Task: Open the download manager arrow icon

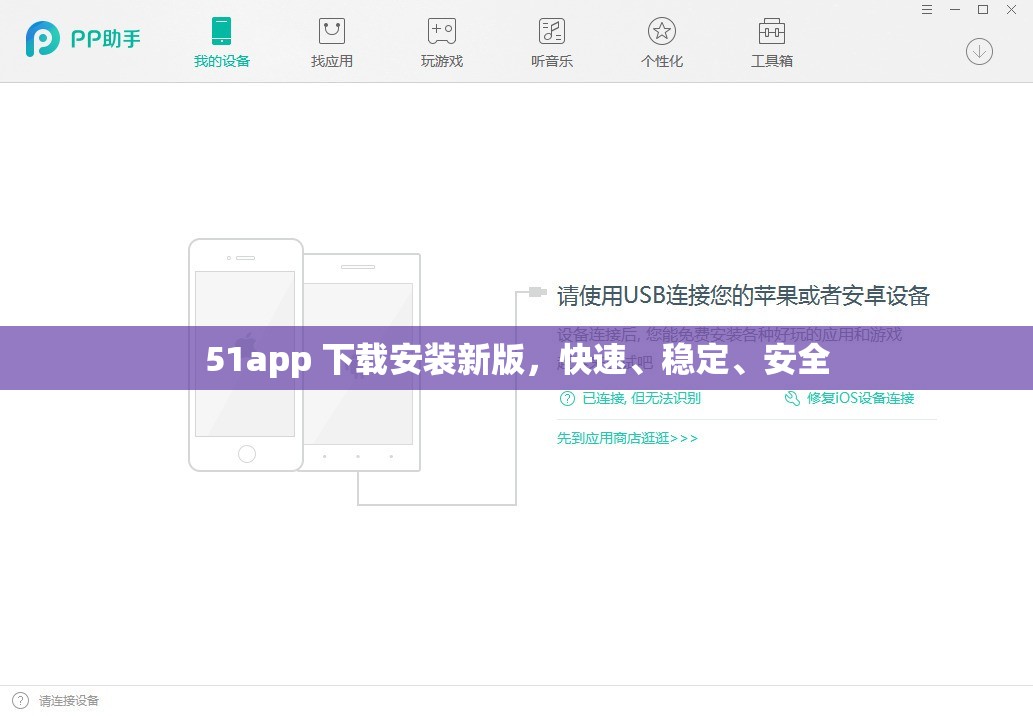Action: (x=979, y=51)
